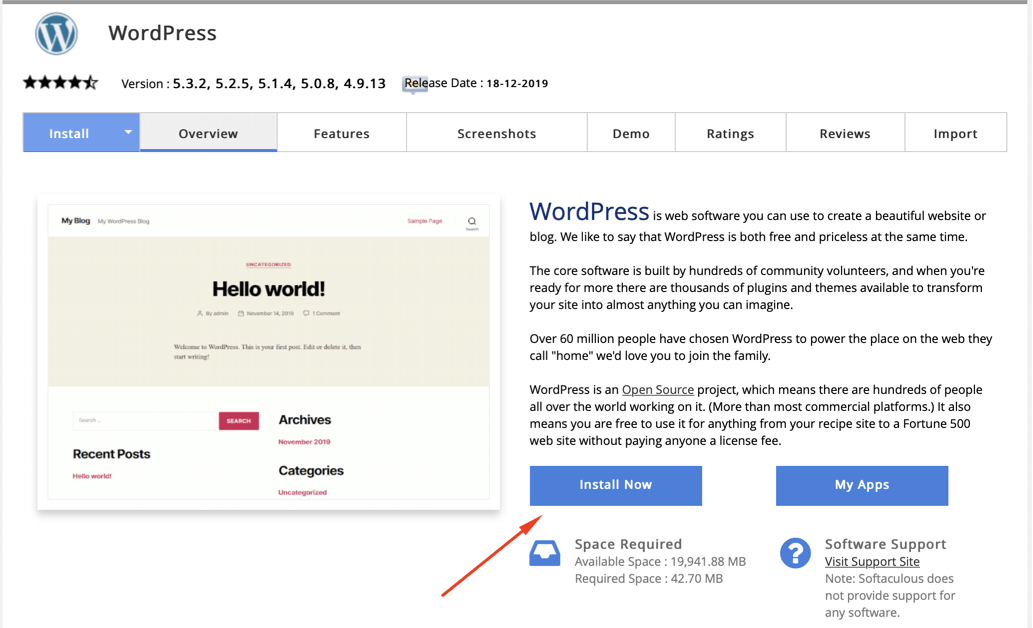Open the Ratings tab
The image size is (1033, 628).
[x=730, y=133]
